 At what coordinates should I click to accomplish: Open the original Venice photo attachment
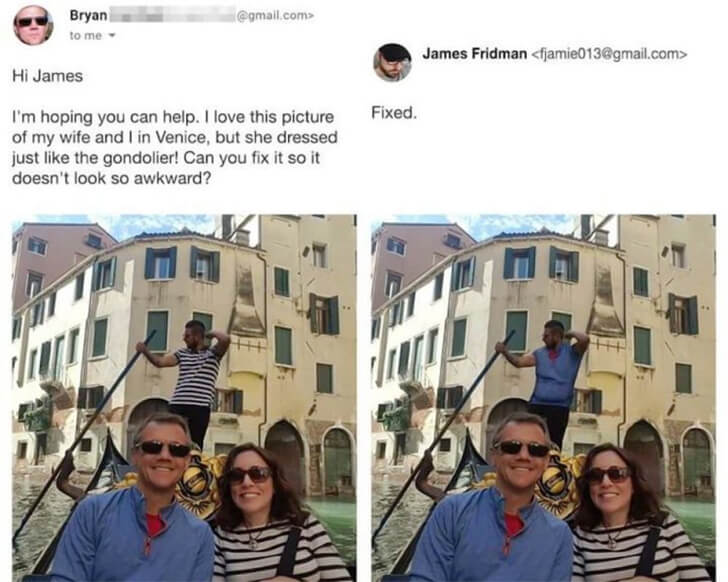click(x=184, y=398)
